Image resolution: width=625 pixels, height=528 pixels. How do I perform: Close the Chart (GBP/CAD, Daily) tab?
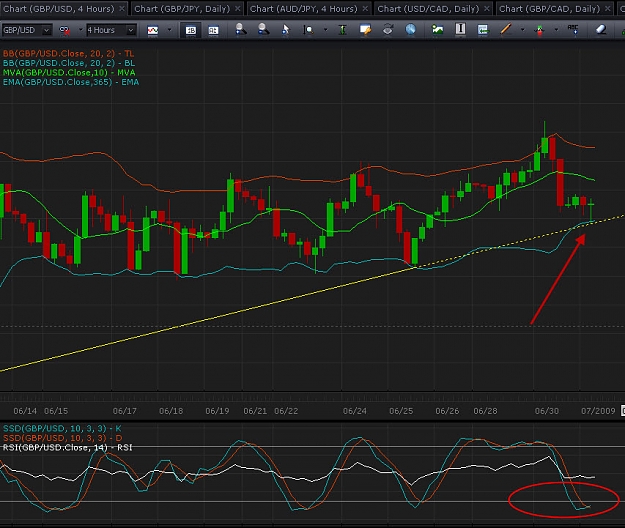(607, 8)
